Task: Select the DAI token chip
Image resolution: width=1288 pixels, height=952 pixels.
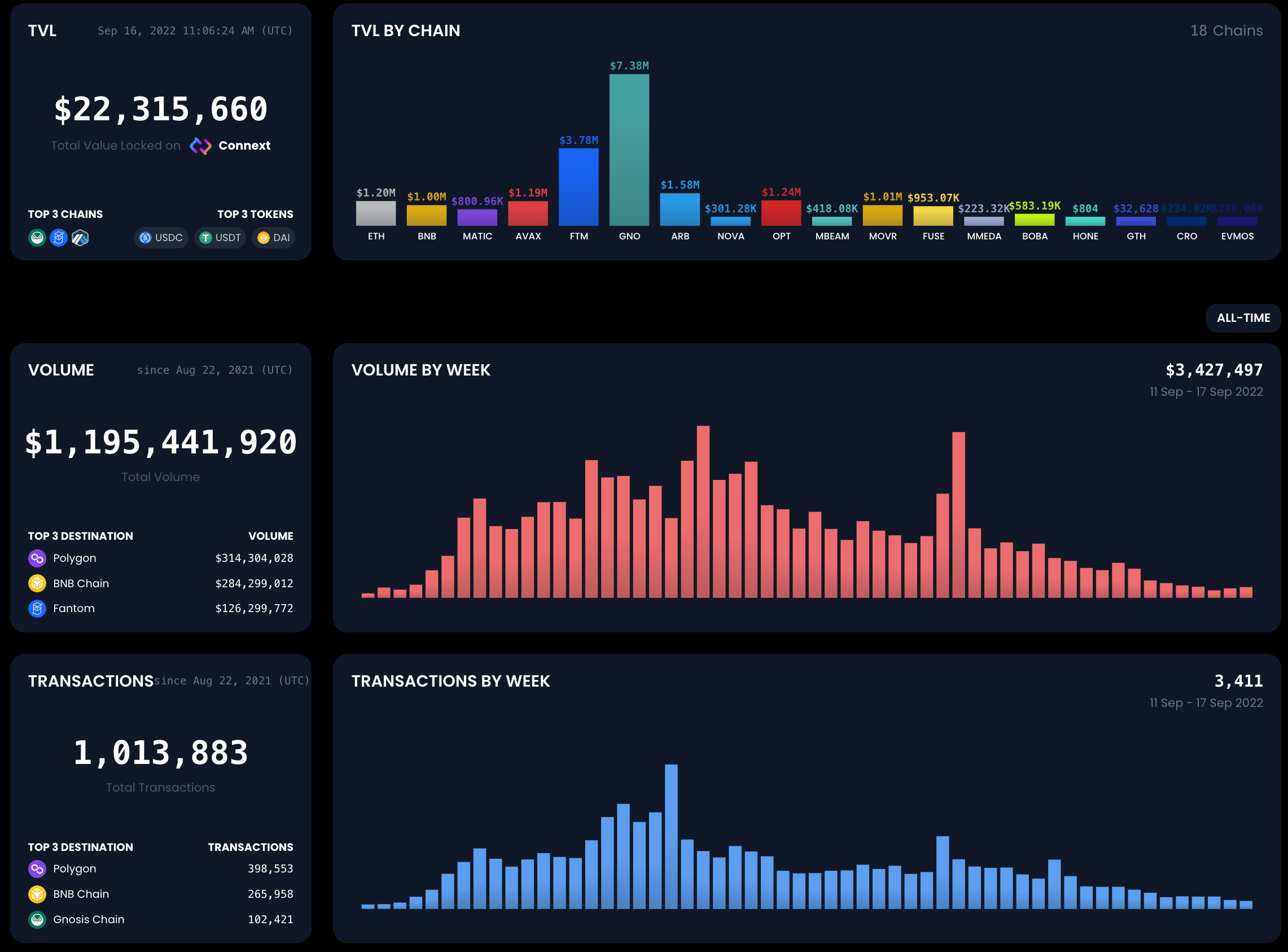Action: [274, 237]
